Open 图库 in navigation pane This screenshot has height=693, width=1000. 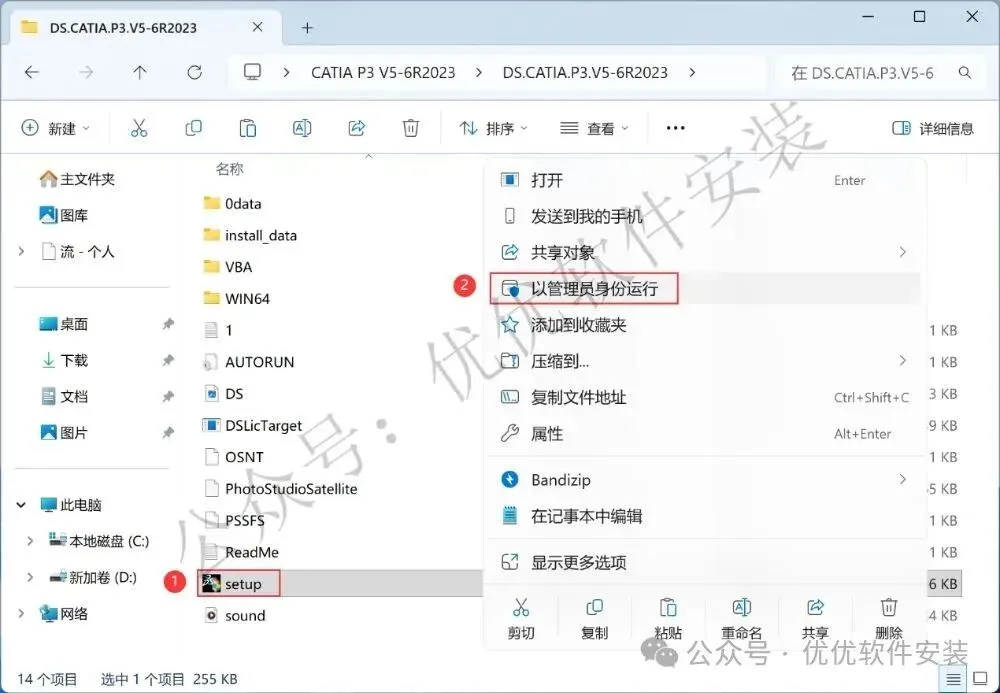tap(63, 215)
